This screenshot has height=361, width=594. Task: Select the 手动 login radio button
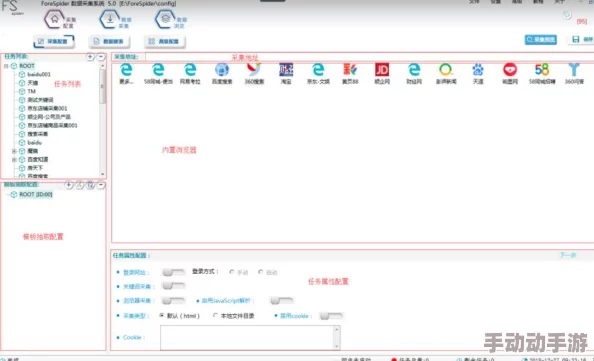[231, 272]
